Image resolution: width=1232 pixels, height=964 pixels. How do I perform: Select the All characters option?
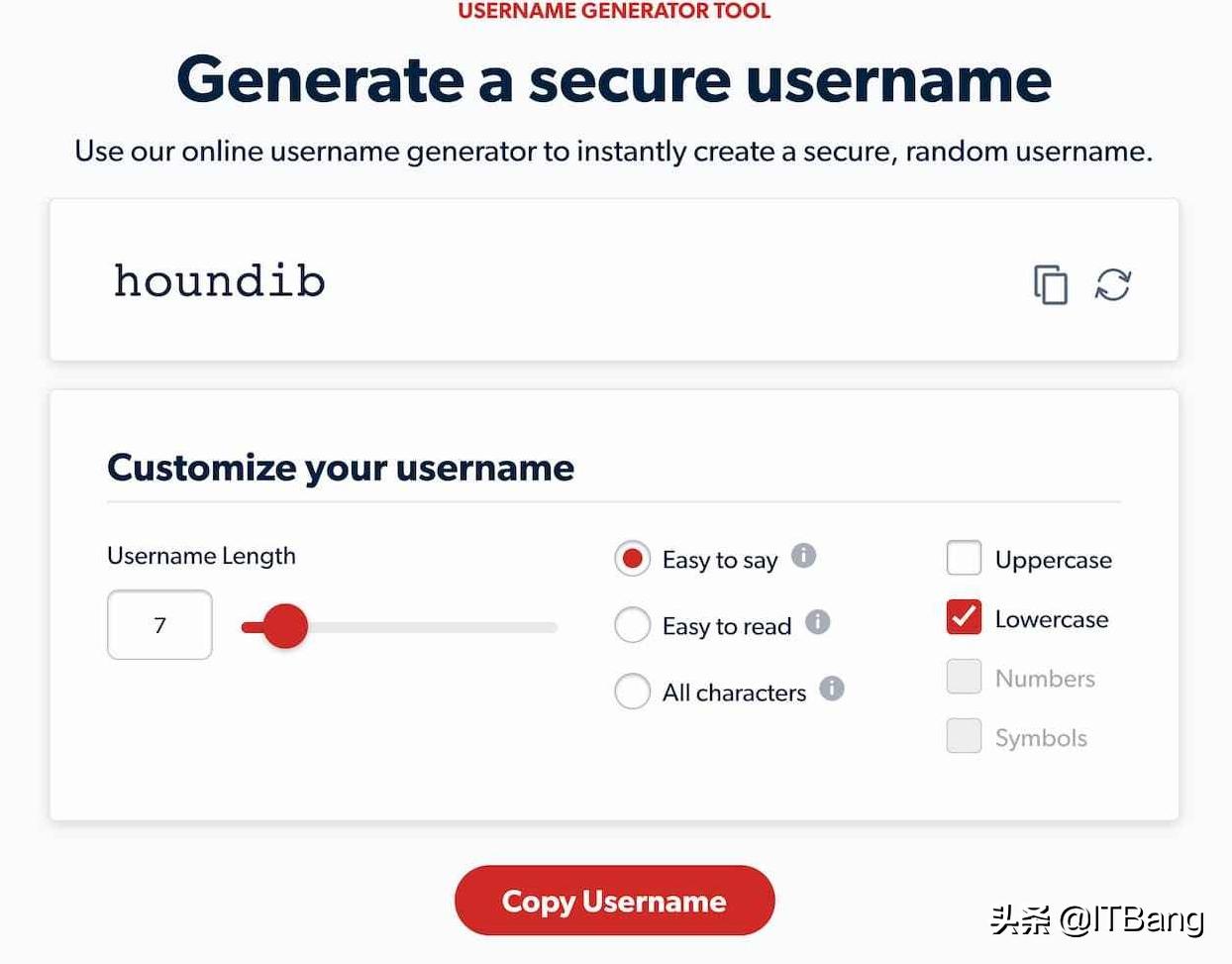[633, 692]
